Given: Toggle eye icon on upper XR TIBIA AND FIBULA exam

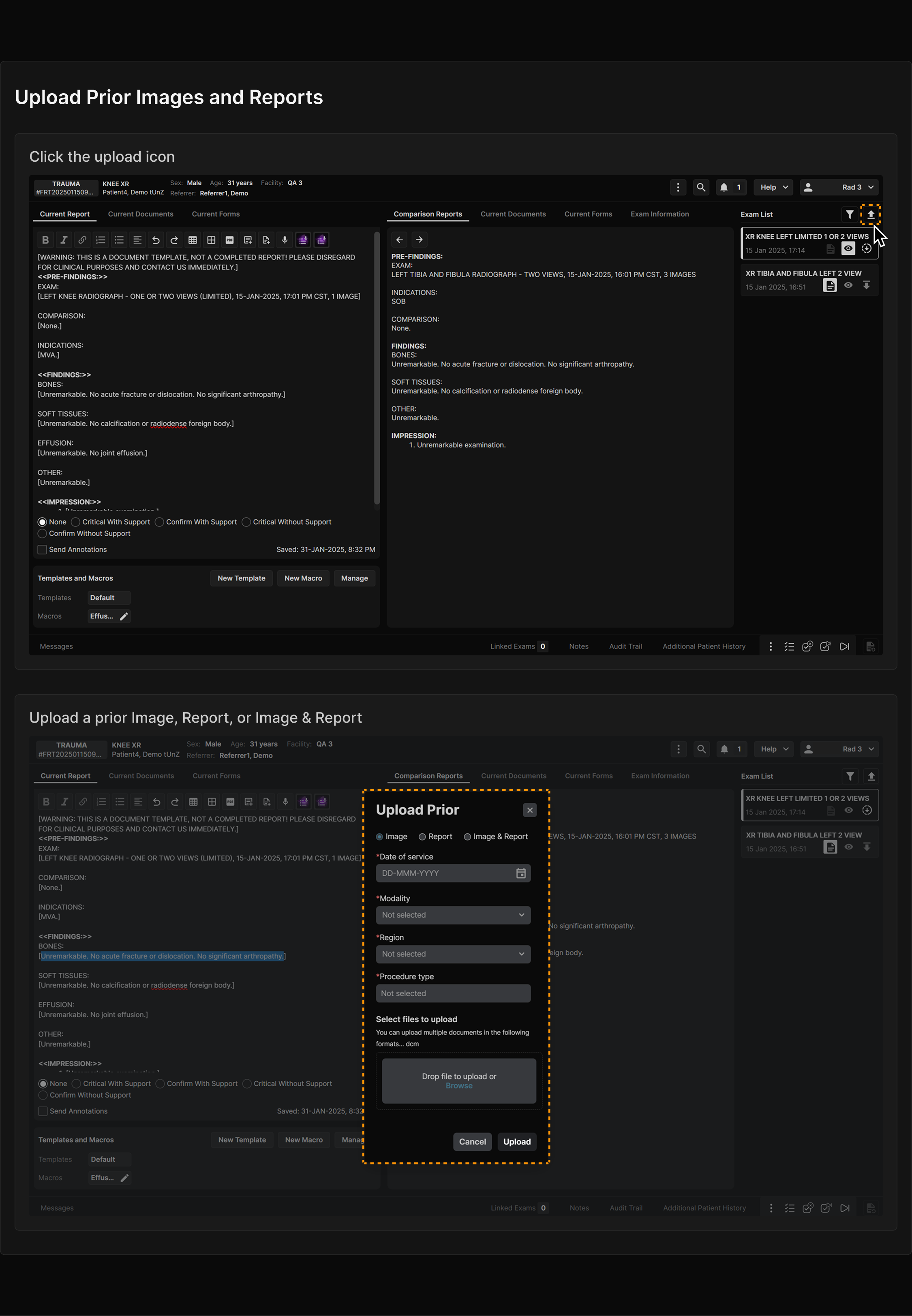Looking at the screenshot, I should (849, 285).
